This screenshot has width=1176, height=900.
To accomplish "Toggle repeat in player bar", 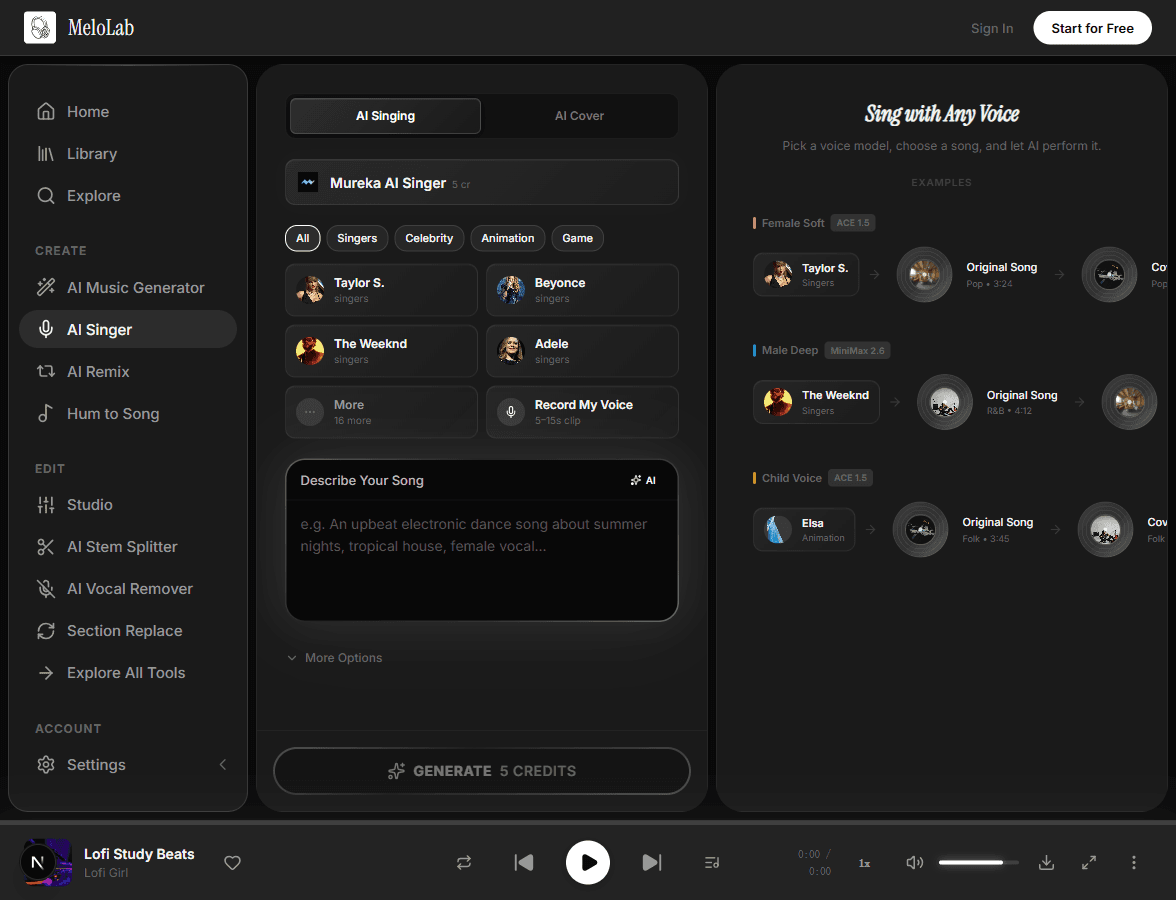I will coord(464,862).
